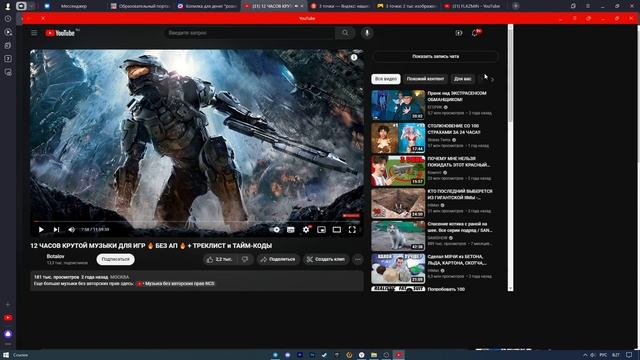The width and height of the screenshot is (640, 360).
Task: Switch keyboard language indicator РУС
Action: tap(603, 355)
